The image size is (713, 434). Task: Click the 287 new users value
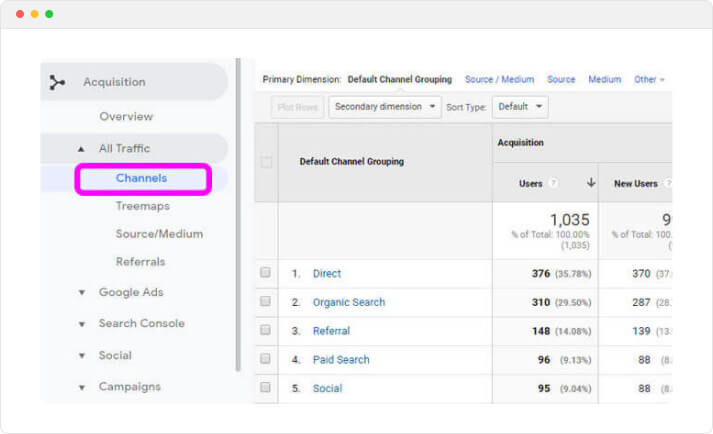[641, 302]
